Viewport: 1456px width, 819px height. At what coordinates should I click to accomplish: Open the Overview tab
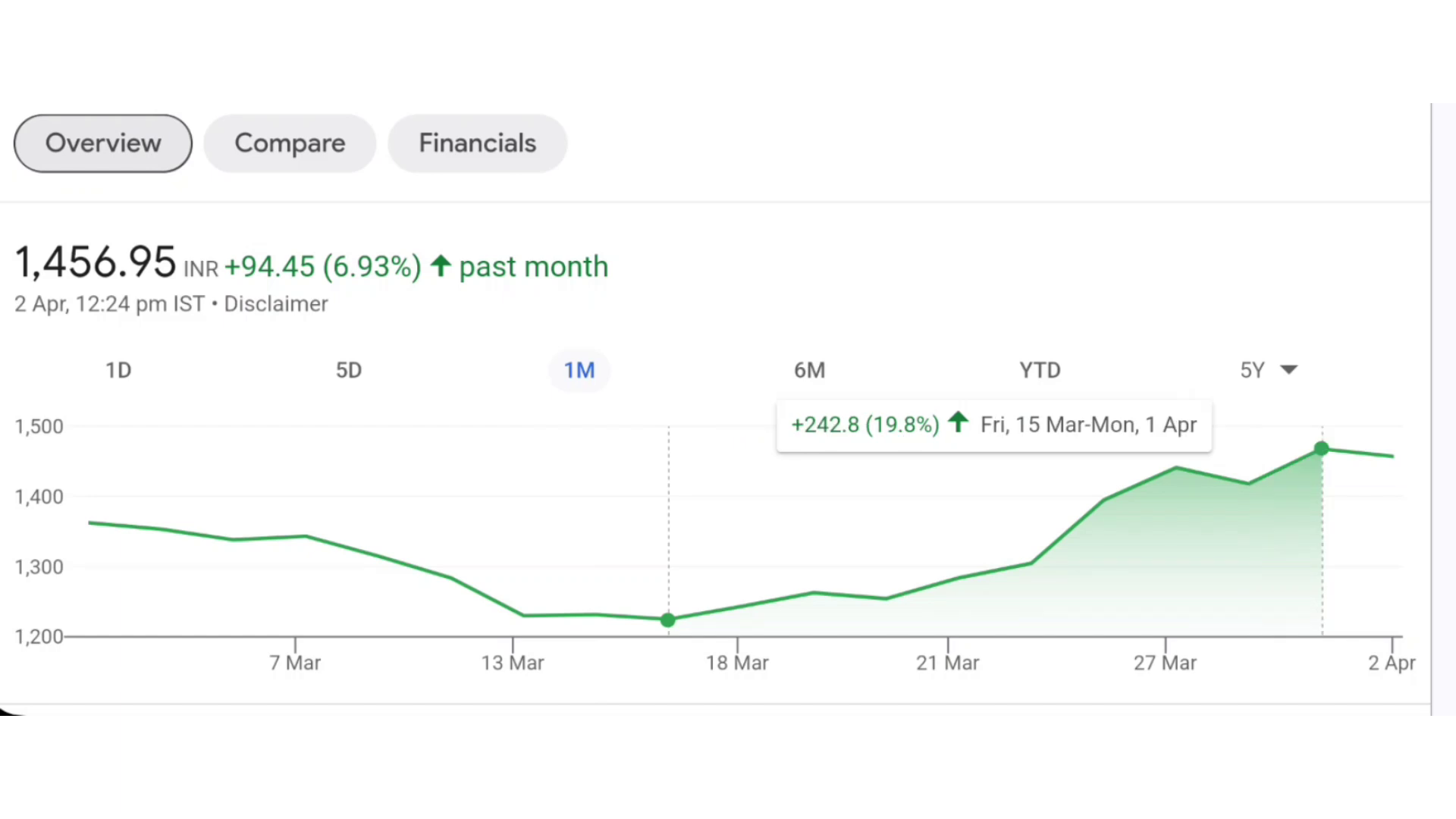(x=103, y=143)
